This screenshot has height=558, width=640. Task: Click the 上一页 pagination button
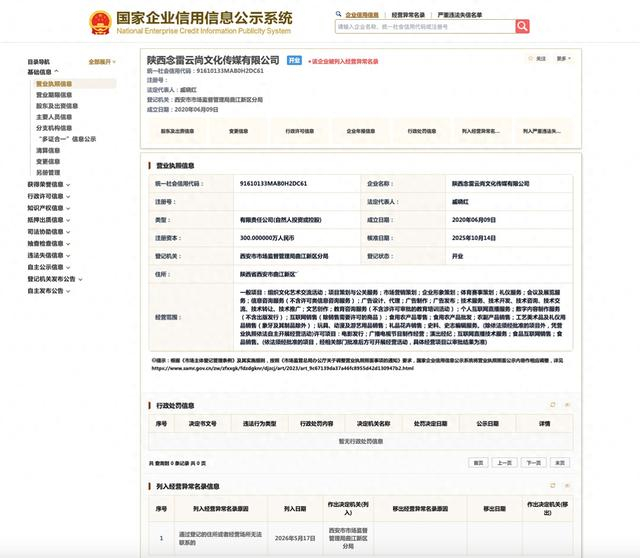(x=504, y=462)
